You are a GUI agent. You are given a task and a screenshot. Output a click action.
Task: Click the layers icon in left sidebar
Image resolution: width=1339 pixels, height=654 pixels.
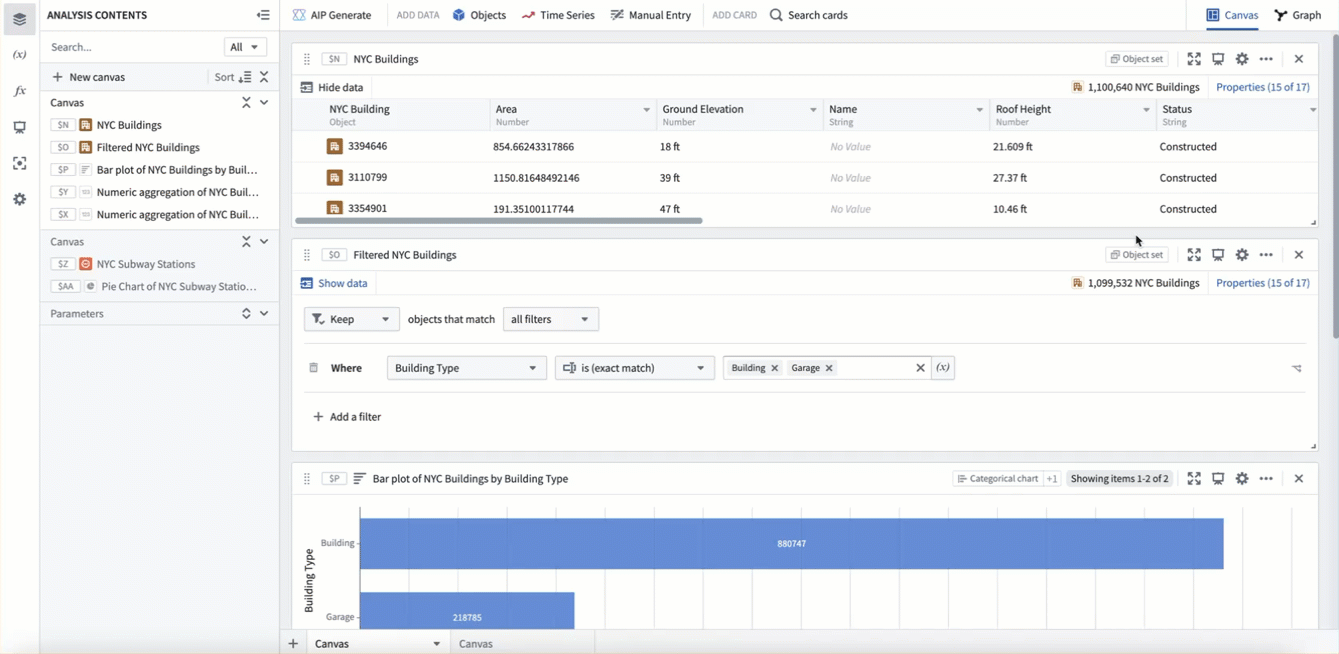click(19, 19)
